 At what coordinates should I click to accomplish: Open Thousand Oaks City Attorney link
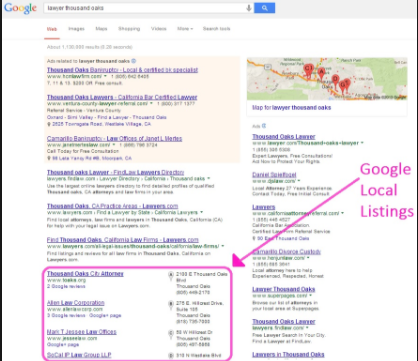(x=85, y=274)
